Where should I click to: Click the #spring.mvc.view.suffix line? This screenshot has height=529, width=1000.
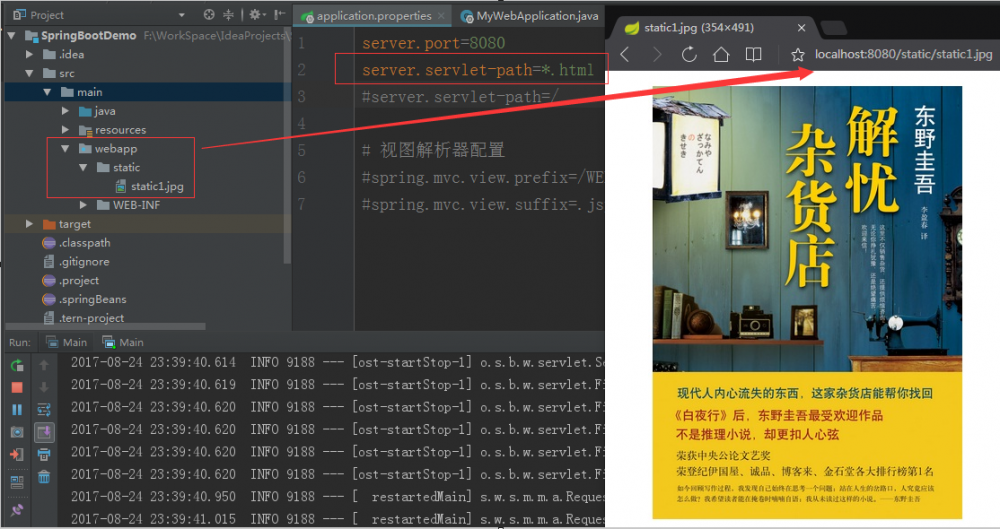click(482, 204)
